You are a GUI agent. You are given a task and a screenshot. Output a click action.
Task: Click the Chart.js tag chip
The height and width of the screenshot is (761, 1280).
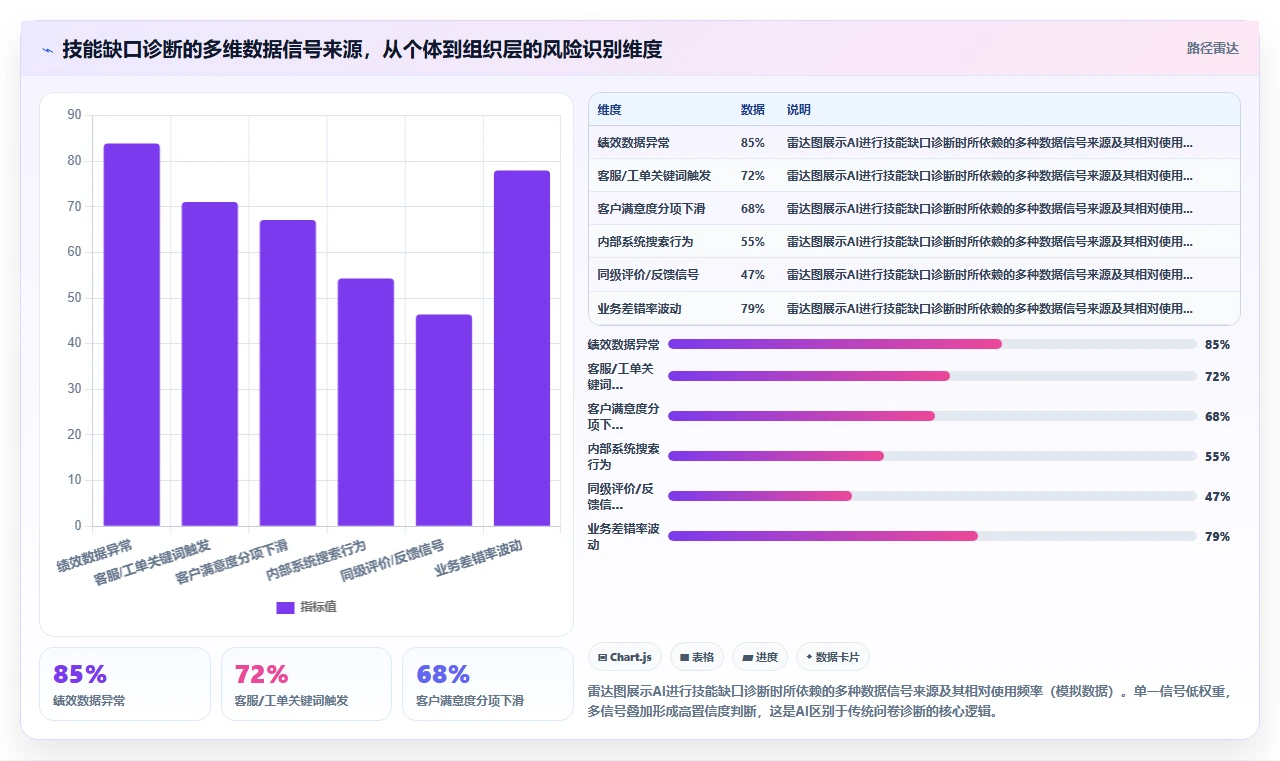625,657
